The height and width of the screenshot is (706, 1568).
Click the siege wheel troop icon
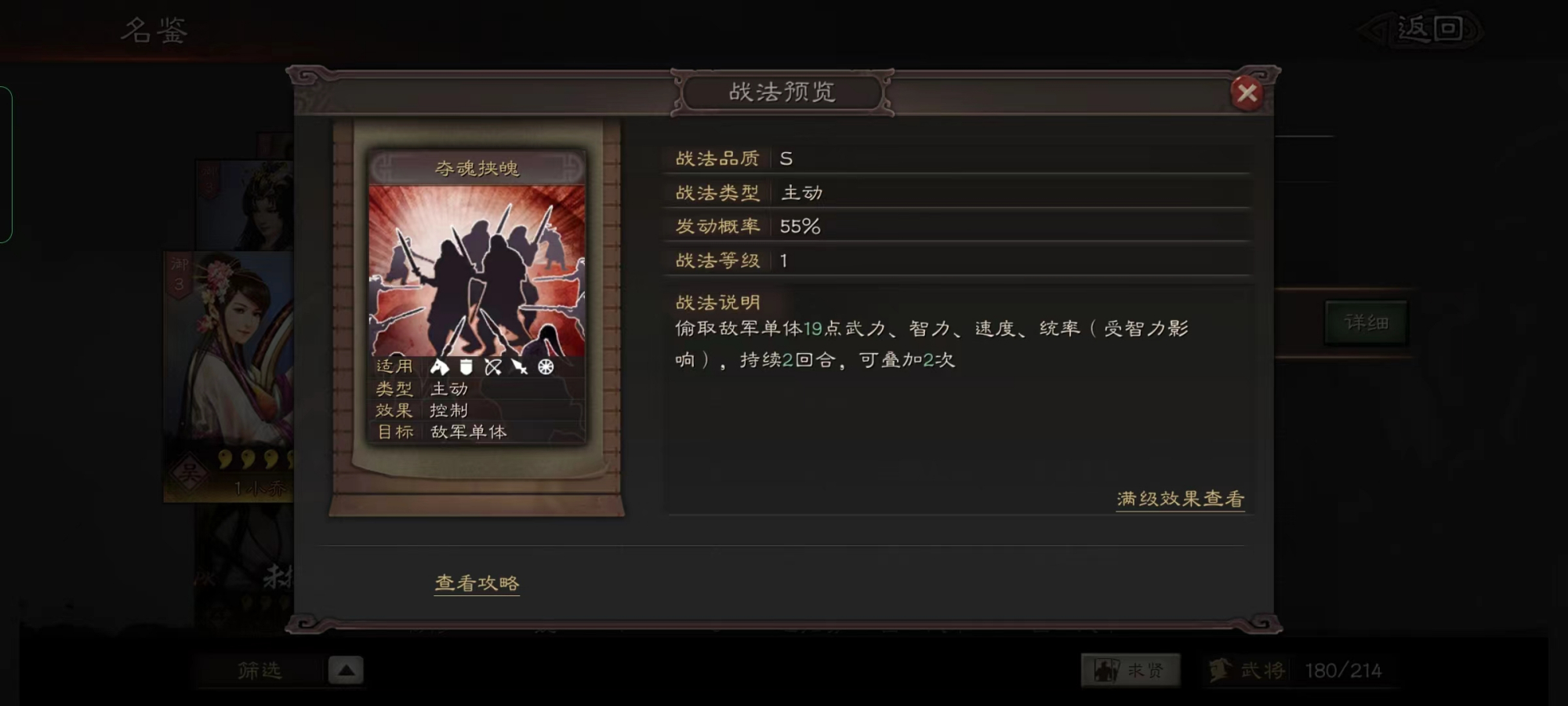pyautogui.click(x=546, y=366)
